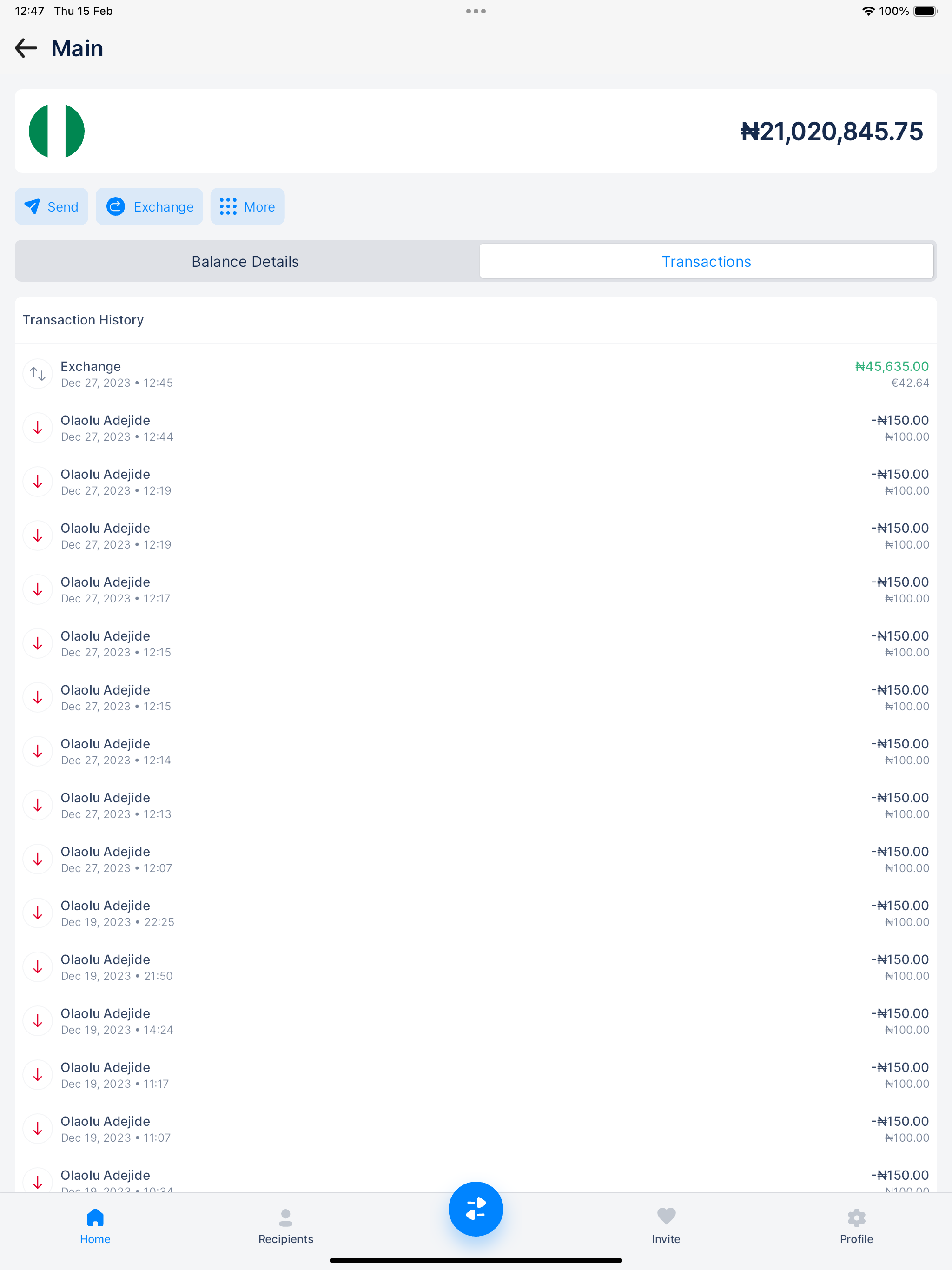
Task: Go to the Home tab
Action: pos(95,1226)
